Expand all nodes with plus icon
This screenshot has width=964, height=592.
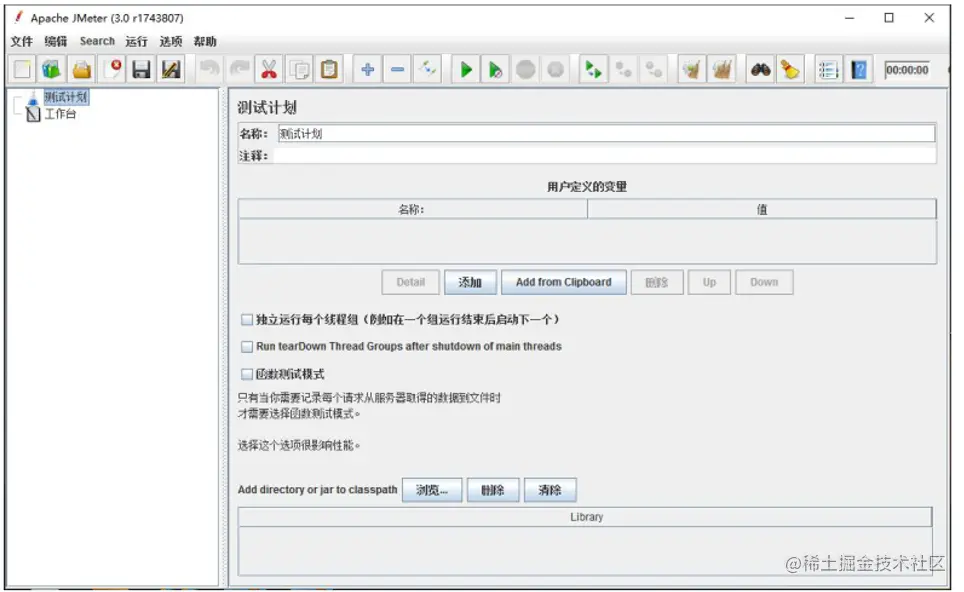click(368, 69)
